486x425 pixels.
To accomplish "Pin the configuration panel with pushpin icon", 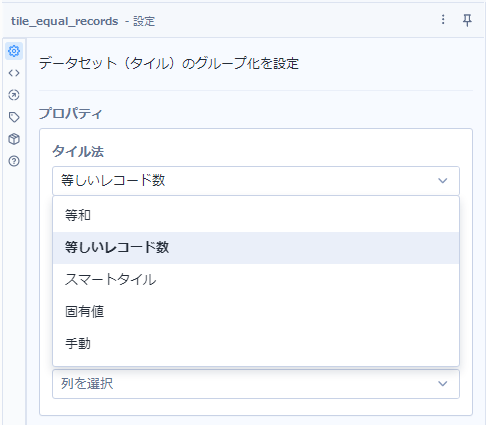I will pos(467,20).
